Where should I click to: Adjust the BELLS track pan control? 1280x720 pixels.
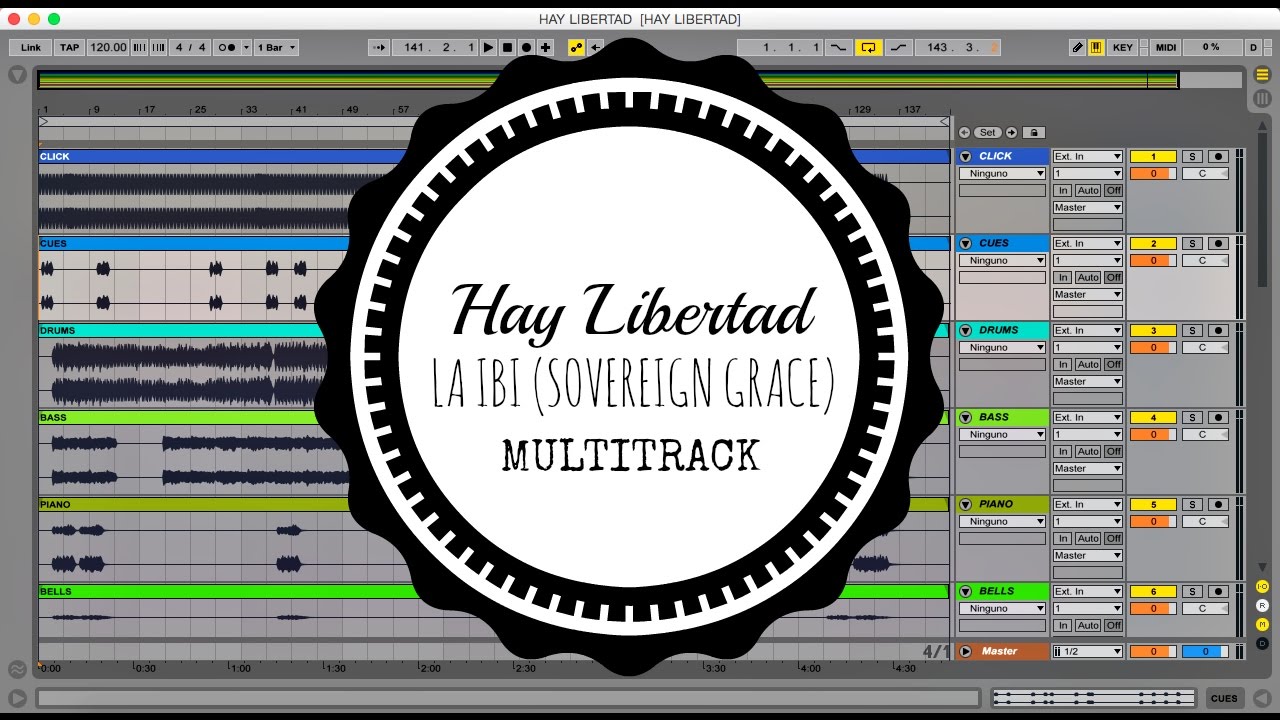[x=1205, y=608]
